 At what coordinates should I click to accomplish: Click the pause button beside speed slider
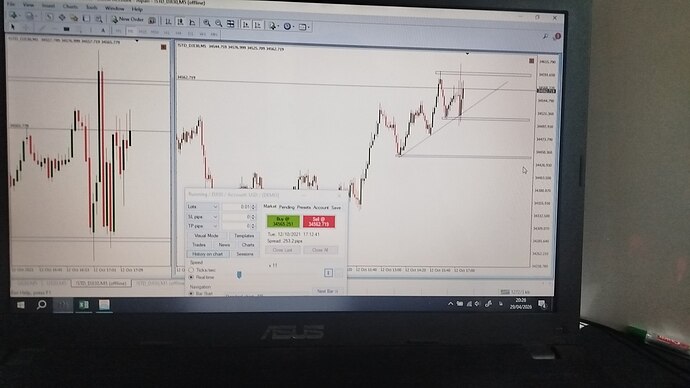(x=328, y=273)
